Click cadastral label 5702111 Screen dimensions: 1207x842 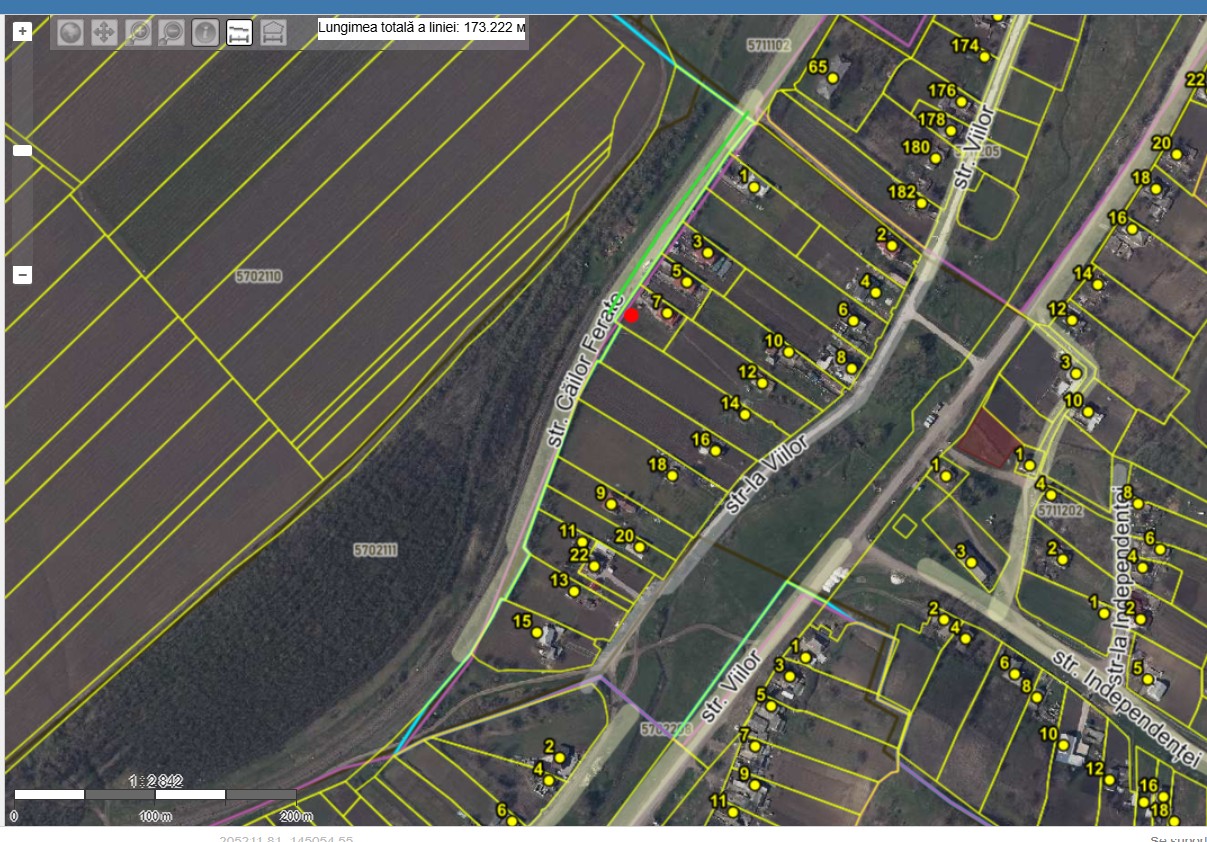[376, 550]
